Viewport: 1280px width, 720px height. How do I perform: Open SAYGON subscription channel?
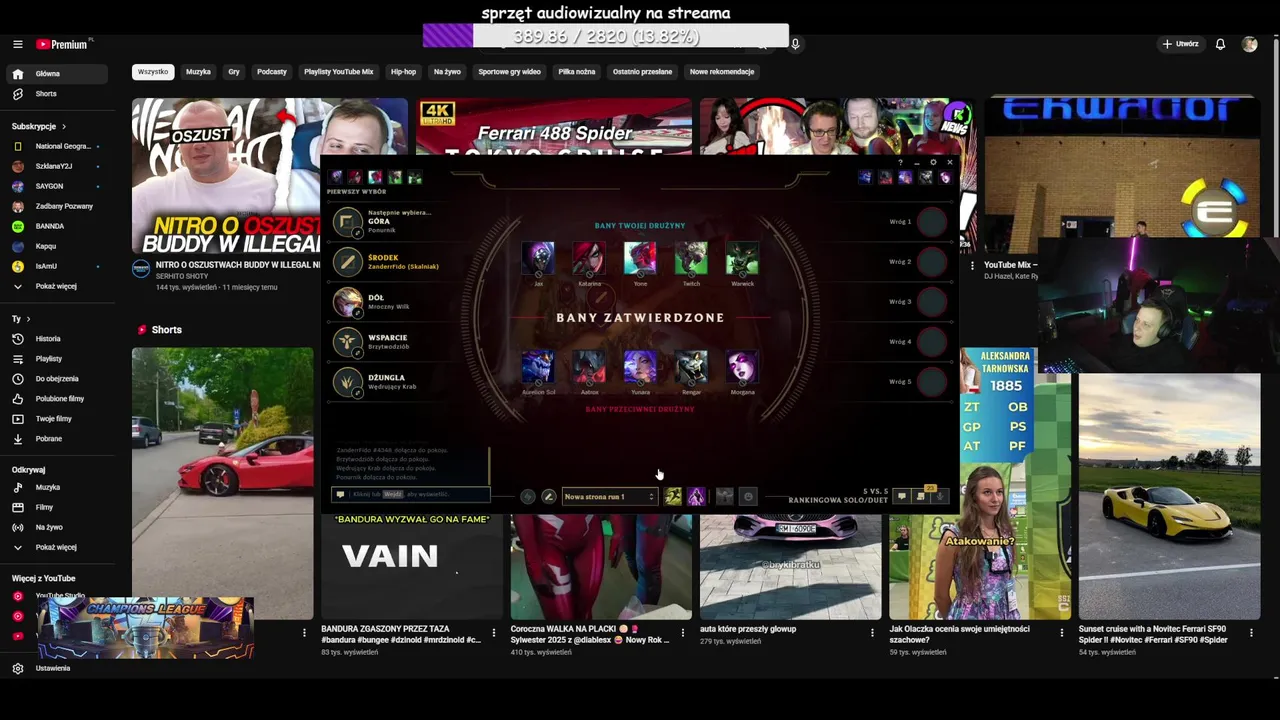pos(58,186)
